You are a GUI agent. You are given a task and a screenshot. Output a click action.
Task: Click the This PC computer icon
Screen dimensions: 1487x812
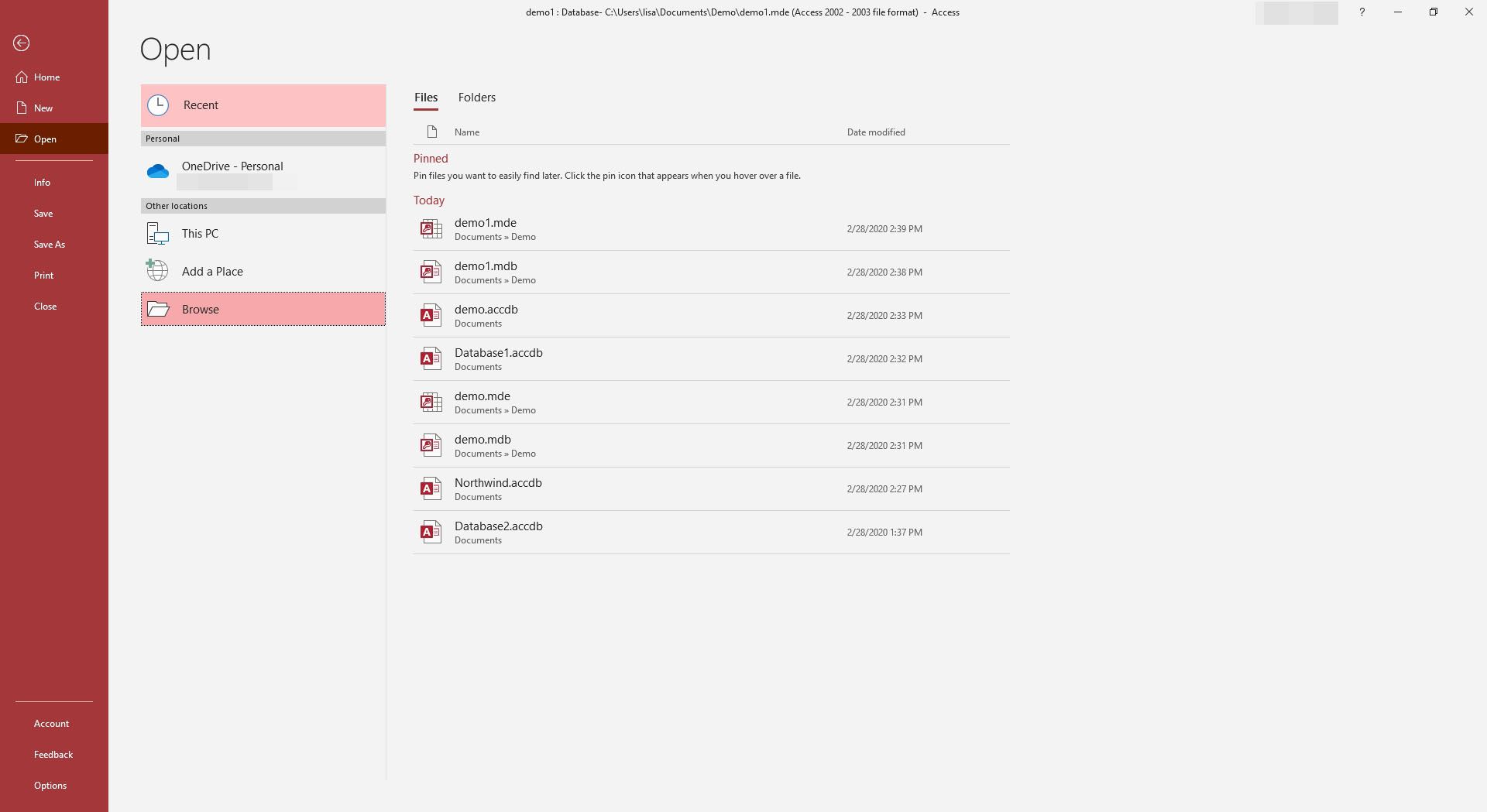tap(158, 234)
